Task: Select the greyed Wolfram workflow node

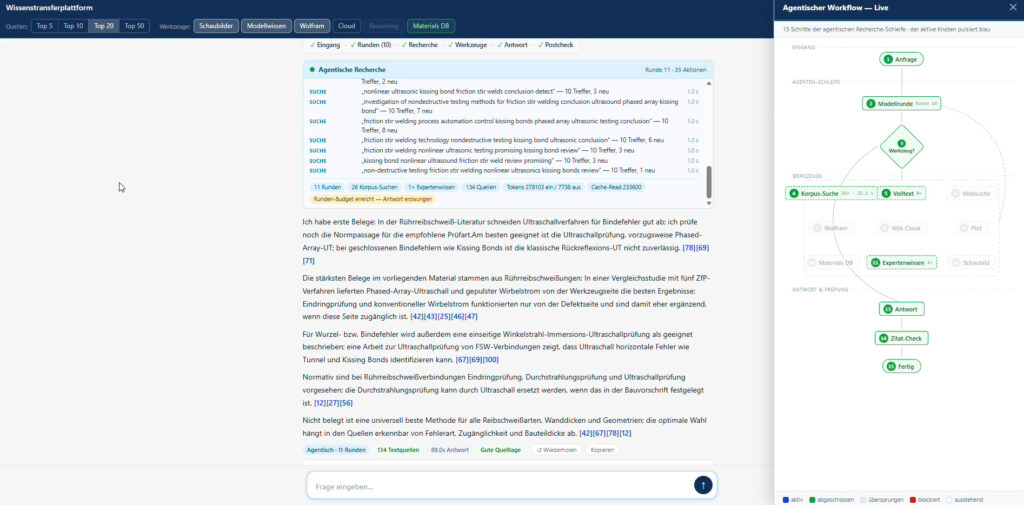Action: click(x=831, y=228)
